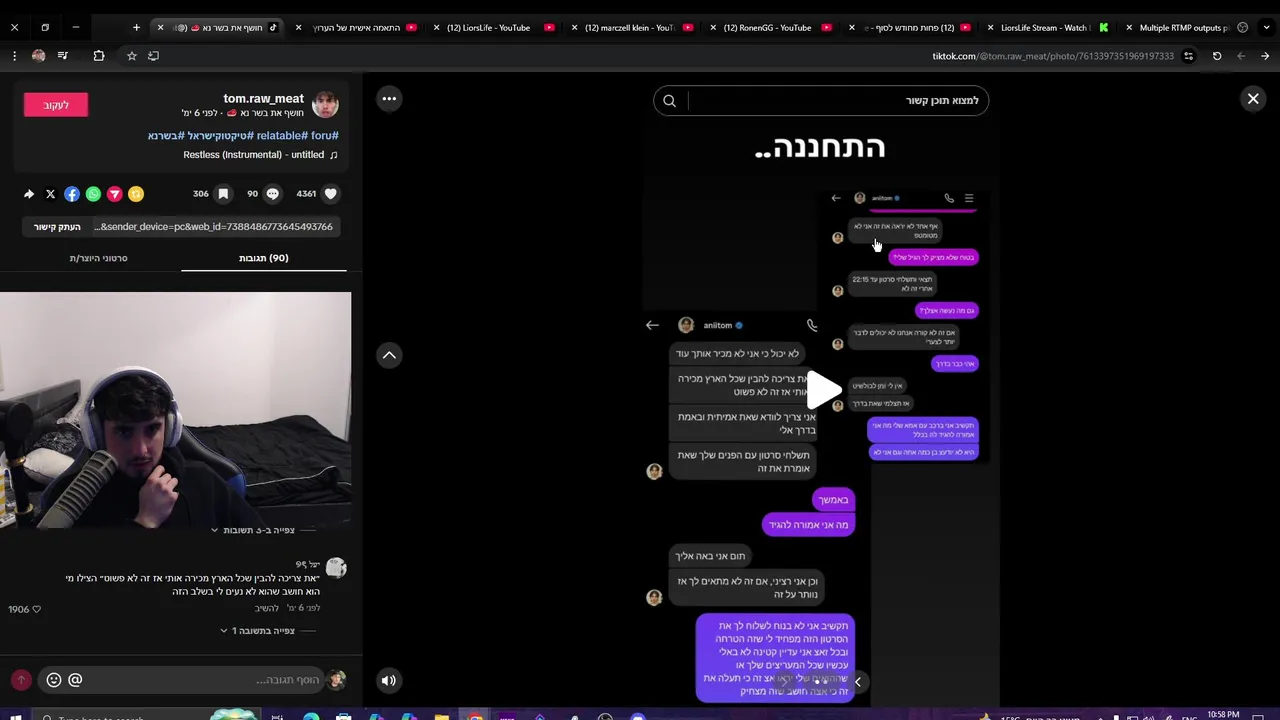The image size is (1280, 720).
Task: Open the #relatable hashtag link
Action: click(x=281, y=135)
